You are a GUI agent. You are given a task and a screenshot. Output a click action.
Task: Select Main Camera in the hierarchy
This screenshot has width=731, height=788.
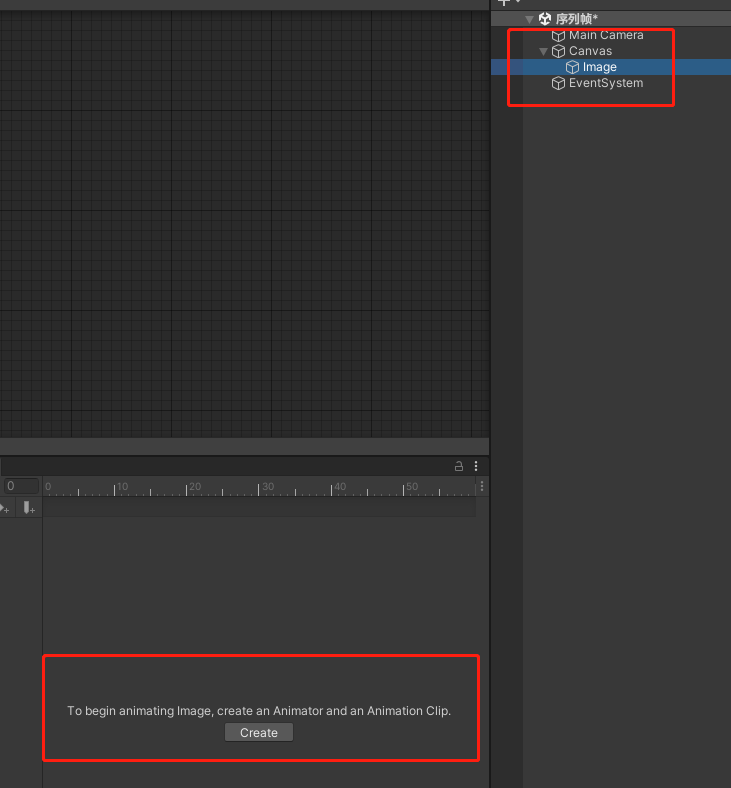(x=606, y=35)
